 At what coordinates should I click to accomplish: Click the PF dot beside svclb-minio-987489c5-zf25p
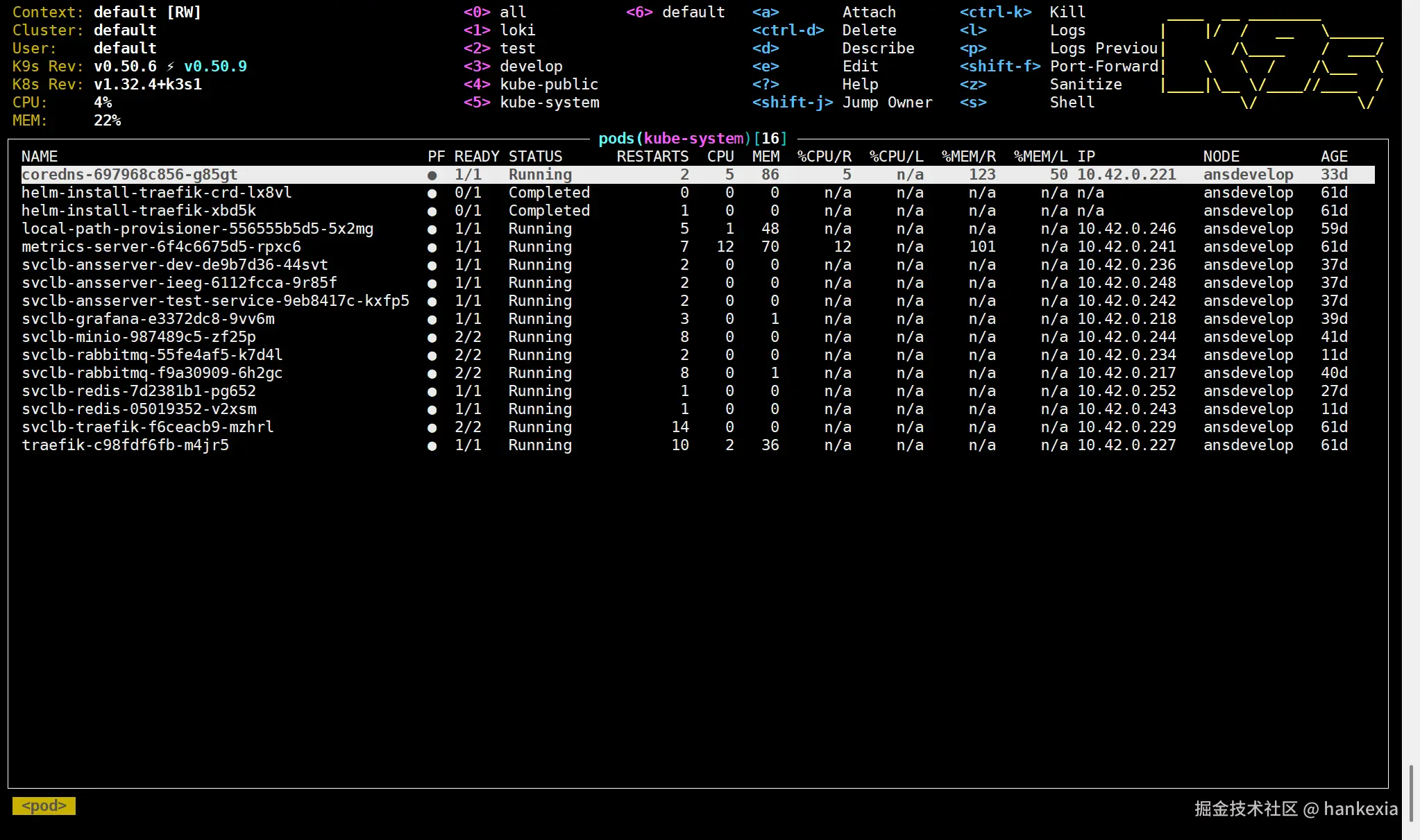pyautogui.click(x=432, y=338)
